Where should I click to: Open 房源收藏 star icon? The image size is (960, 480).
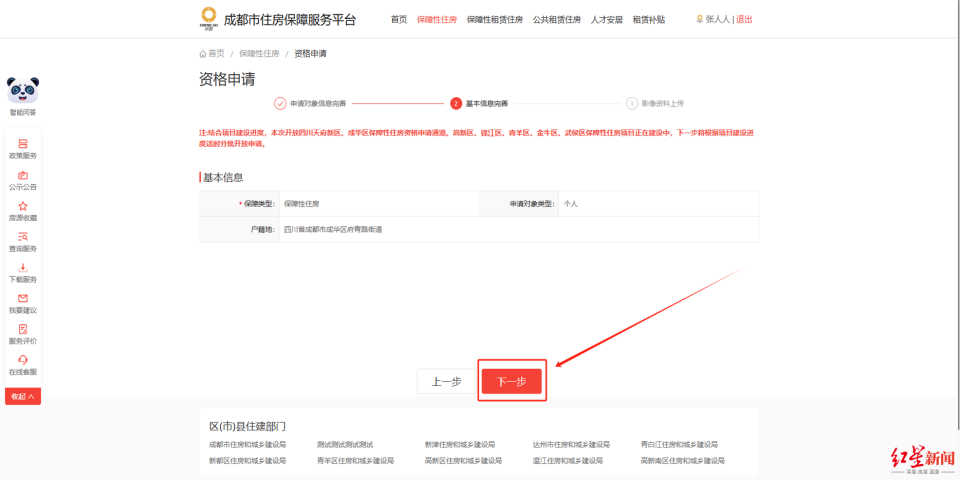(23, 206)
